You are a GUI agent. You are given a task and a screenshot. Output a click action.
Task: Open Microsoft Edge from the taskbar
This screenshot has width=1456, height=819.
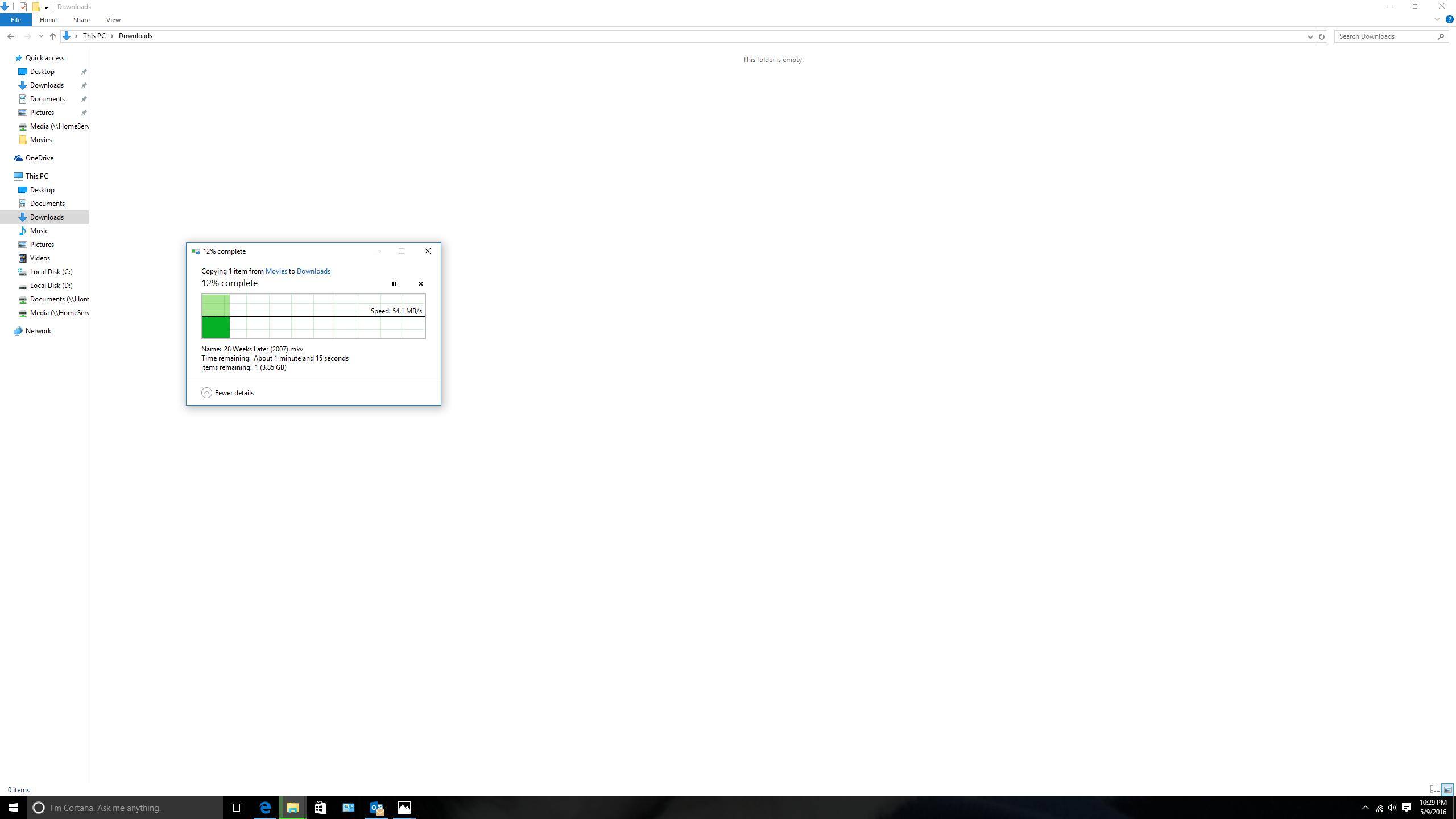(264, 807)
